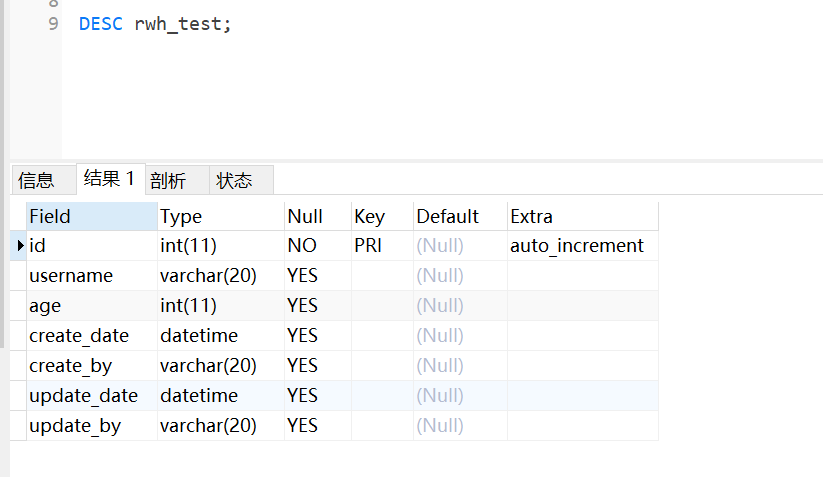This screenshot has height=477, width=823.
Task: Select the auto_increment cell
Action: tap(577, 246)
